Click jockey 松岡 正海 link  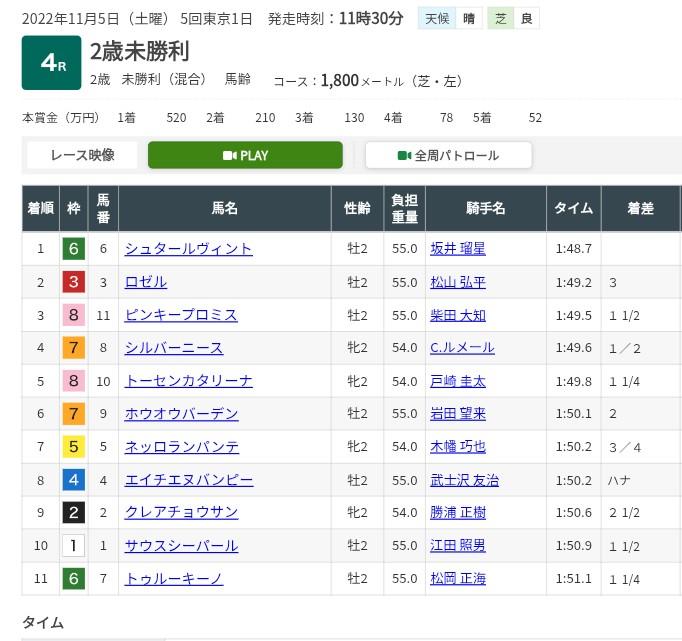coord(457,579)
